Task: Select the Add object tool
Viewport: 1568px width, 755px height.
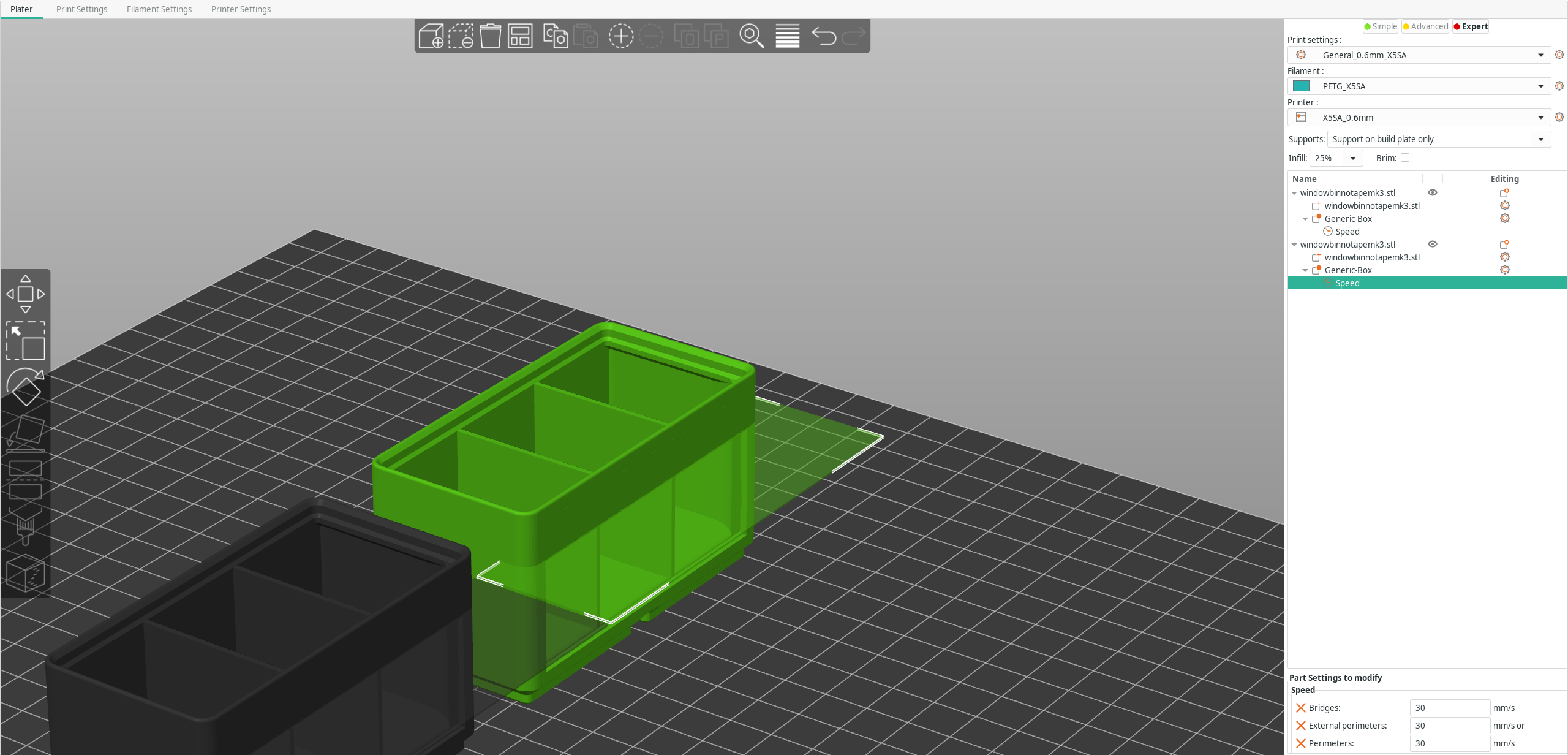Action: [432, 36]
